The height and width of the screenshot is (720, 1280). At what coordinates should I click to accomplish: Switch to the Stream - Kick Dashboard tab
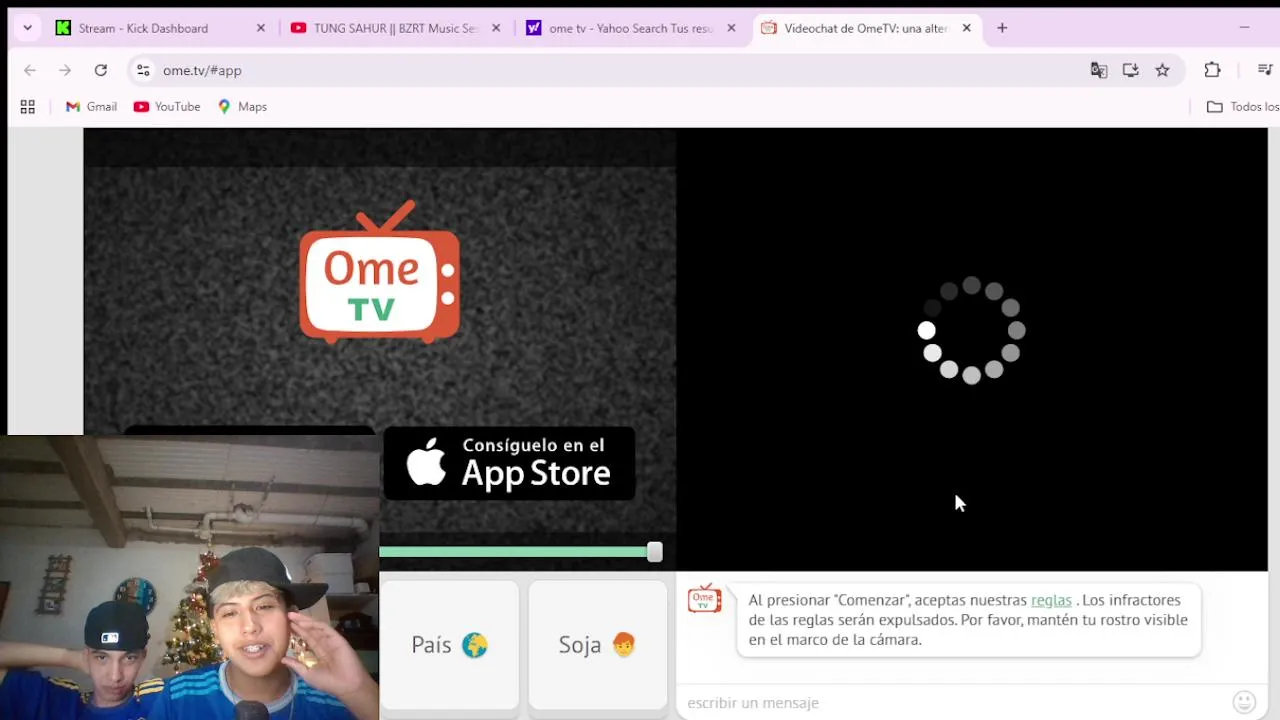160,28
